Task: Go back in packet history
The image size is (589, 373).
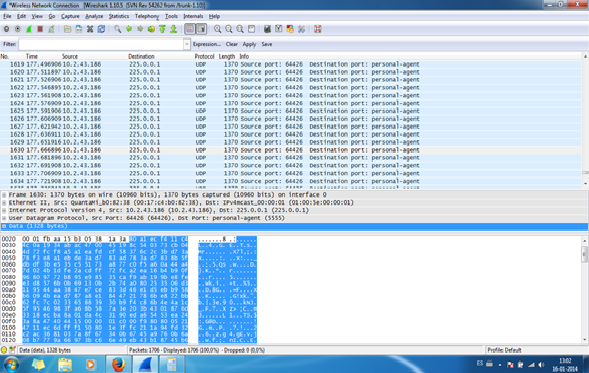Action: click(x=129, y=29)
